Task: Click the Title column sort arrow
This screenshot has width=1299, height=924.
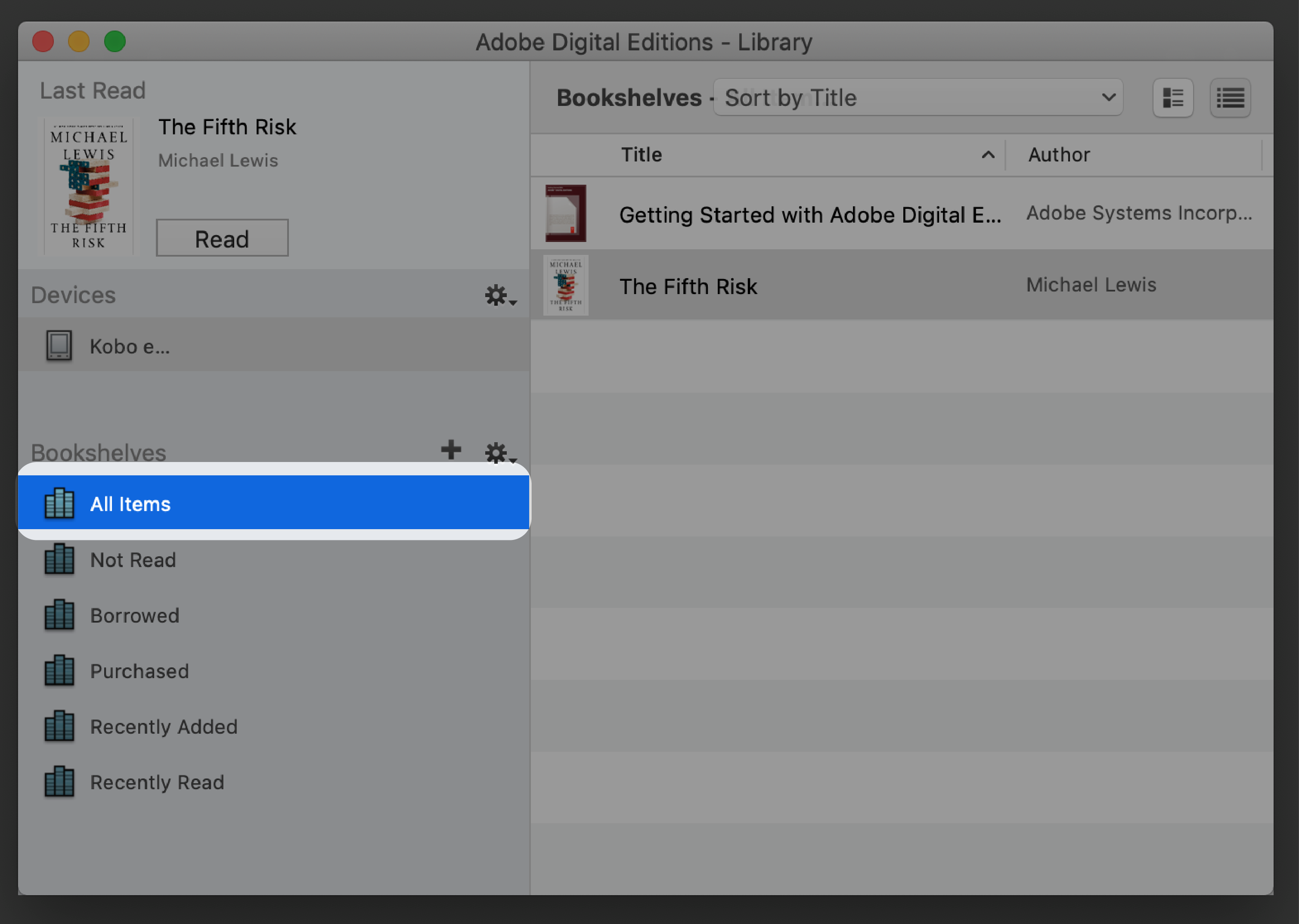Action: coord(988,155)
